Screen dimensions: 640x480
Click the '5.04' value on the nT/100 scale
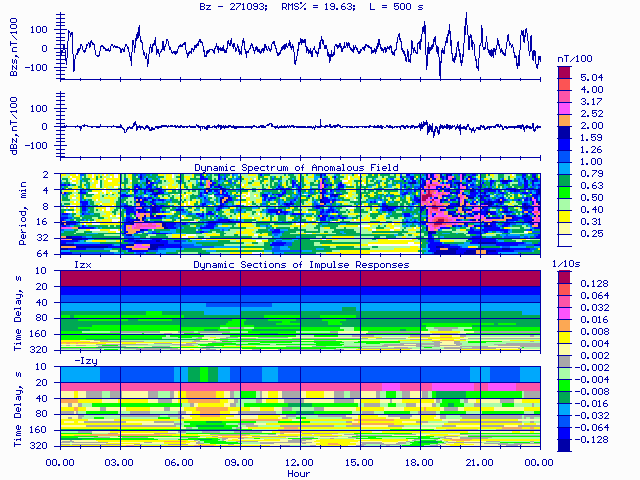[x=591, y=78]
